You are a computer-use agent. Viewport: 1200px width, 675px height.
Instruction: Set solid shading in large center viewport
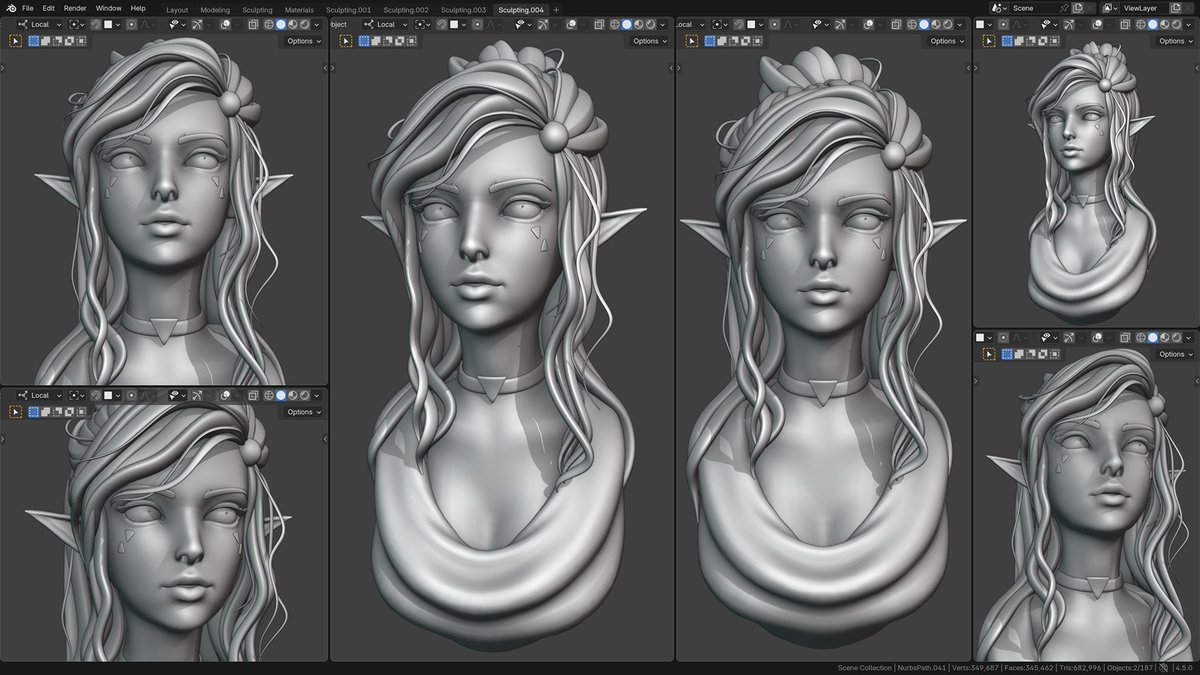tap(627, 25)
